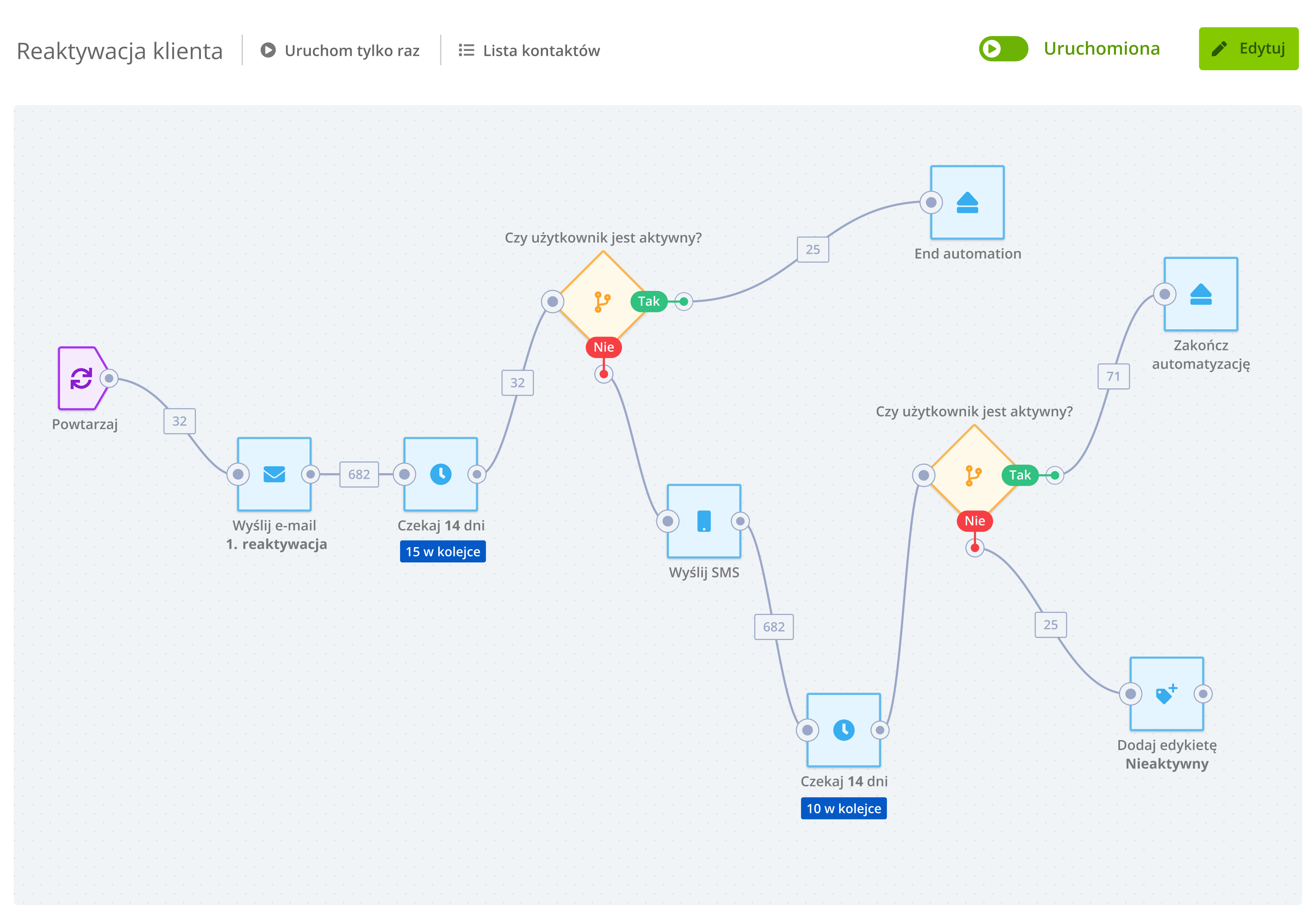
Task: Click counter 25 toward End automation
Action: click(x=813, y=250)
